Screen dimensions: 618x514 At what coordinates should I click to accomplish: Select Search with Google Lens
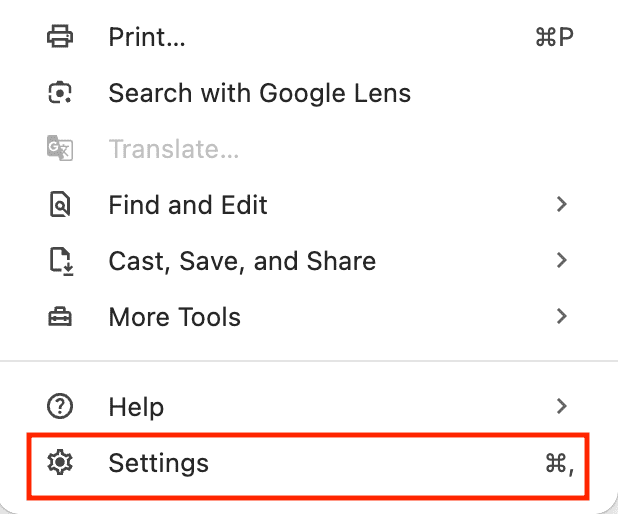pos(259,94)
